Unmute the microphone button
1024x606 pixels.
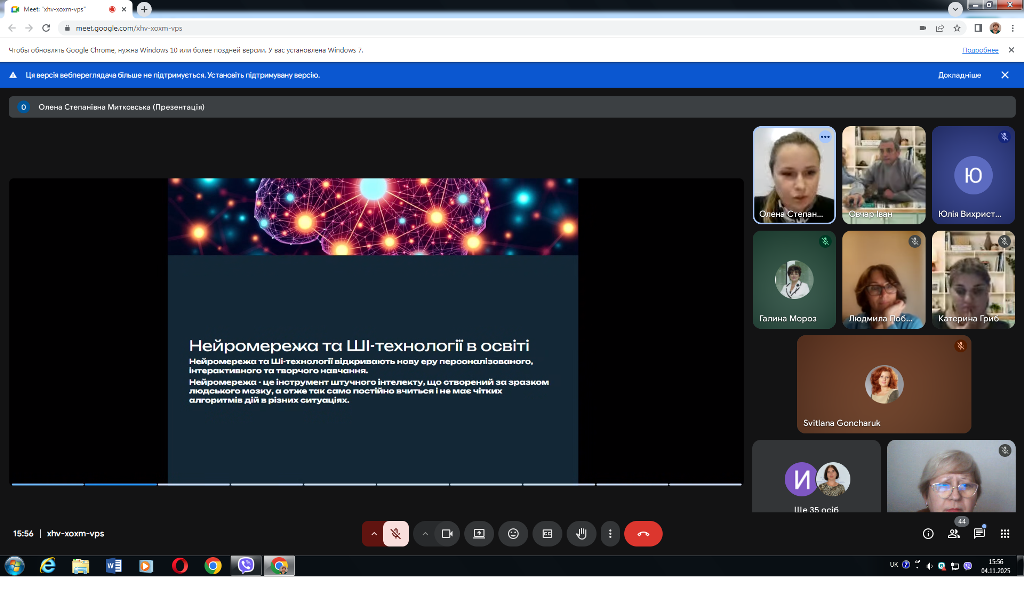click(396, 534)
